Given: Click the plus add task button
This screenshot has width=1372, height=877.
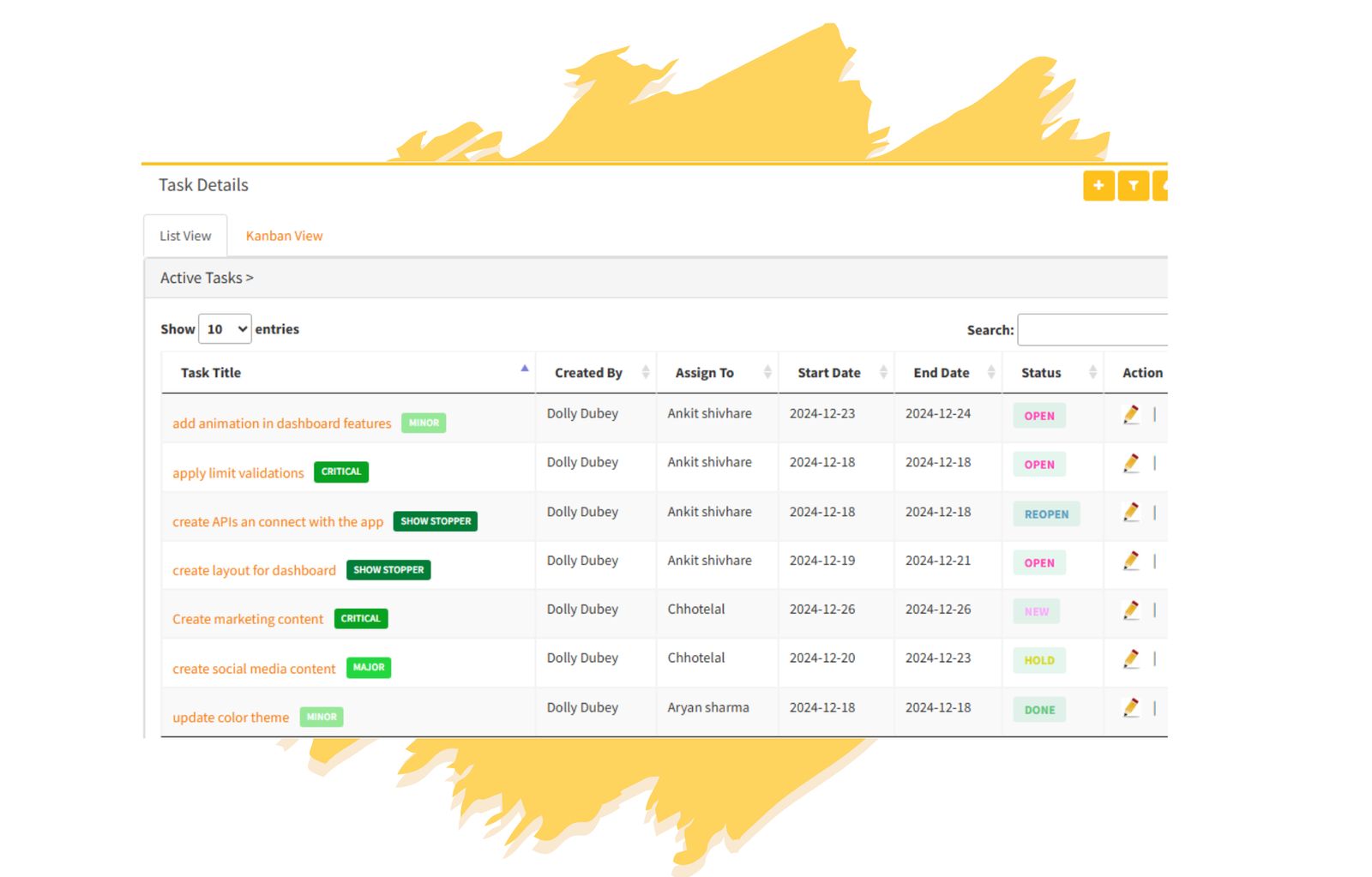Looking at the screenshot, I should coord(1098,185).
